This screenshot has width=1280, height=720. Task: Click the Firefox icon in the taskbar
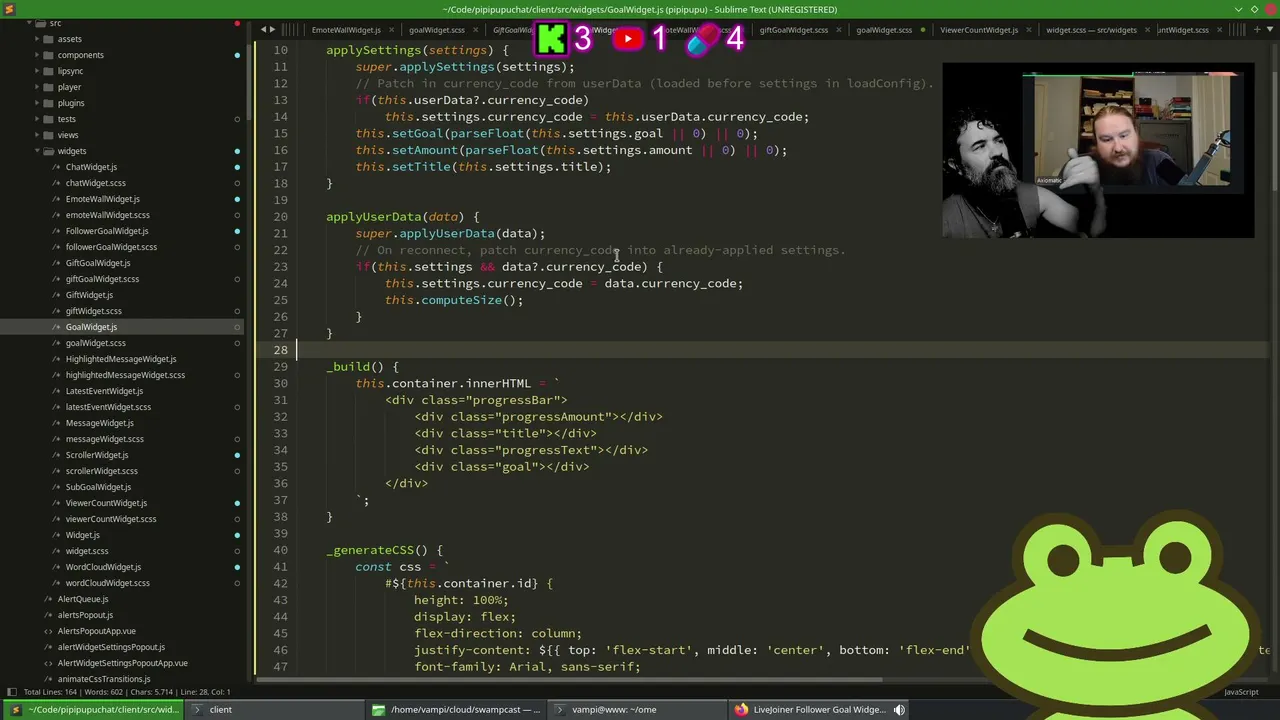click(741, 710)
